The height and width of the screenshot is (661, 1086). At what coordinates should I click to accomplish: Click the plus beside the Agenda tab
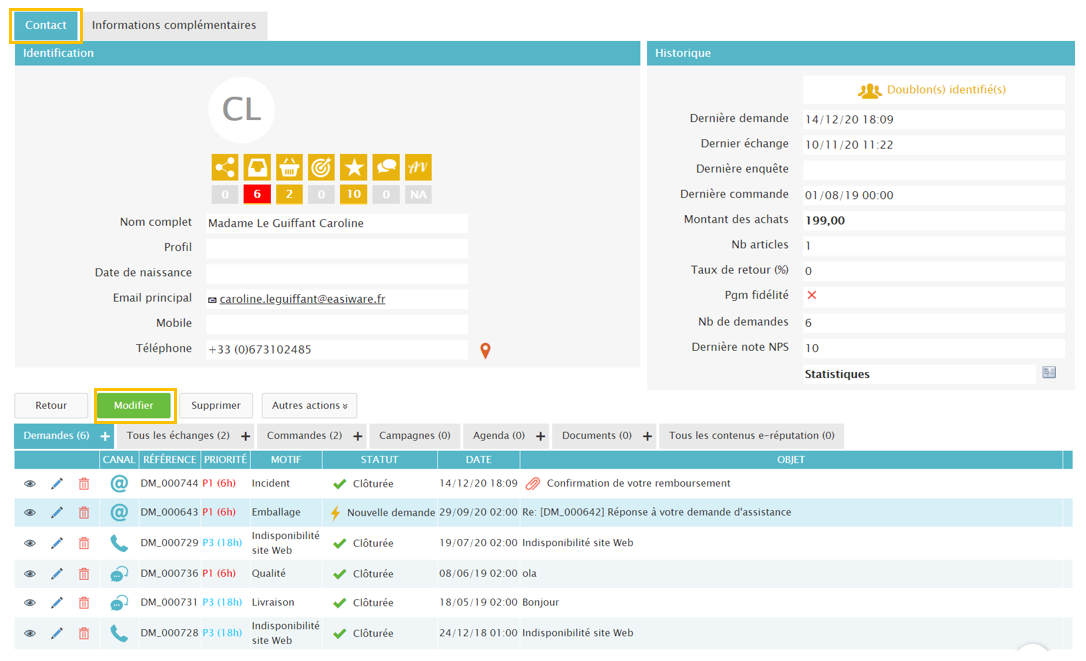tap(541, 437)
